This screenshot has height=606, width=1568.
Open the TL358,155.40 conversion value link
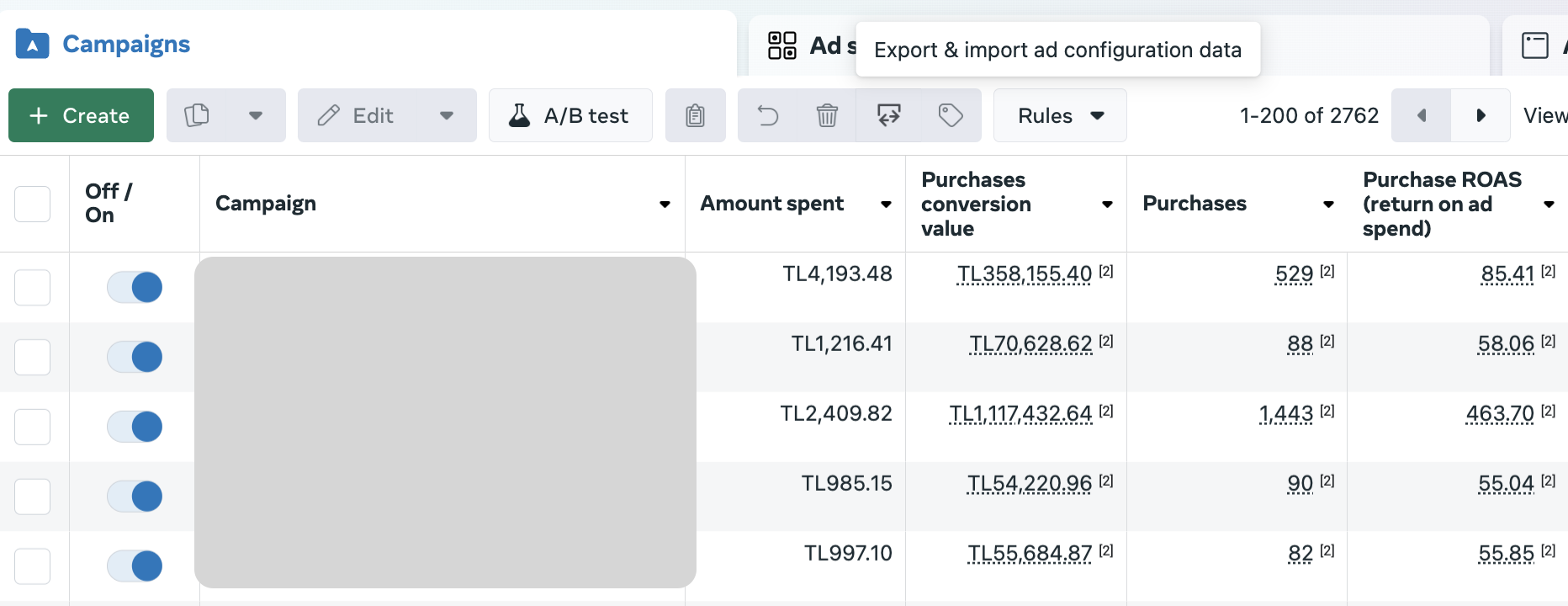coord(1025,274)
